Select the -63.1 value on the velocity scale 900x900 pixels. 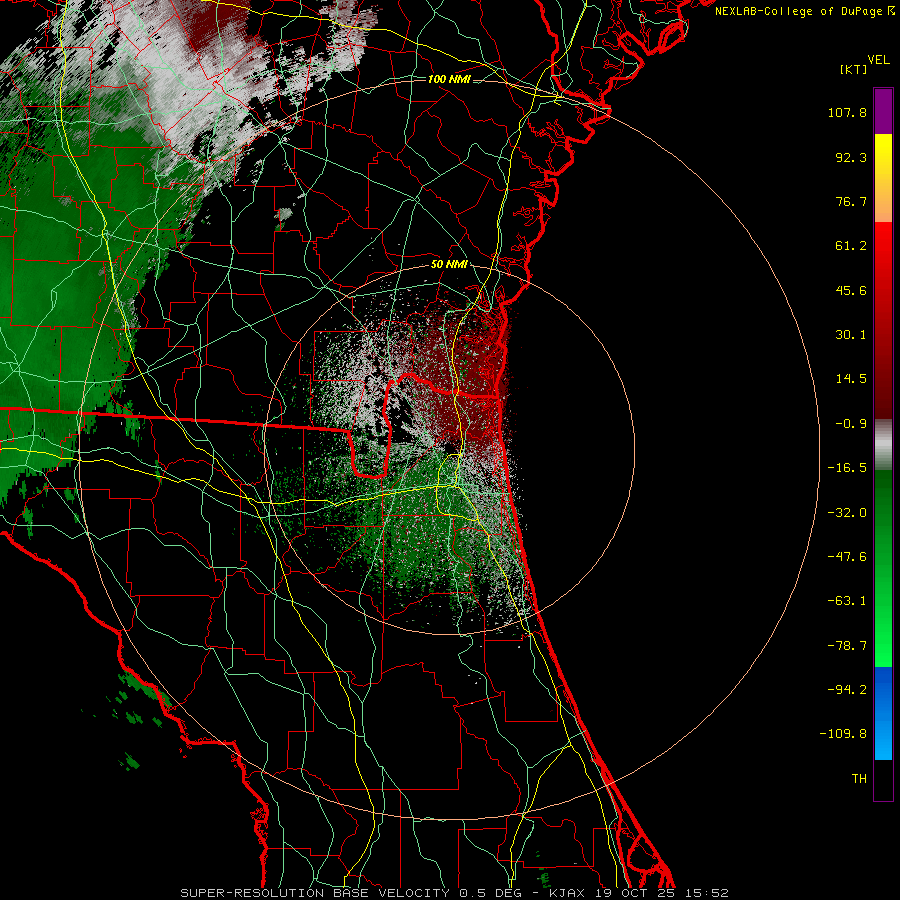[x=847, y=601]
